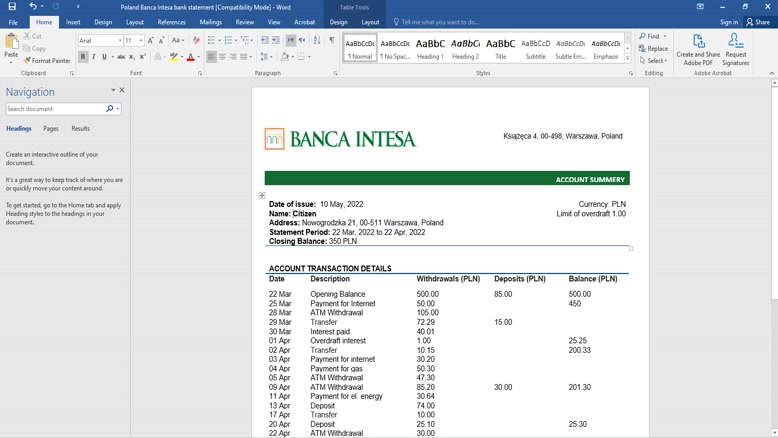The width and height of the screenshot is (778, 438).
Task: Toggle Bold formatting
Action: 83,57
